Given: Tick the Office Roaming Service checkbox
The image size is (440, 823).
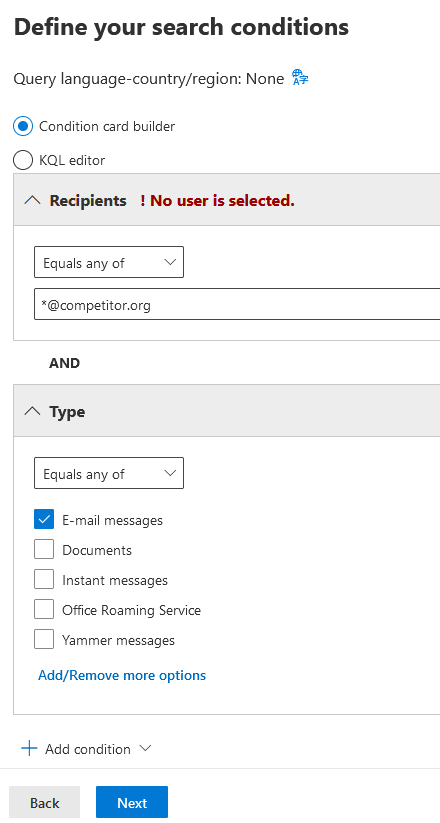Looking at the screenshot, I should [x=44, y=609].
